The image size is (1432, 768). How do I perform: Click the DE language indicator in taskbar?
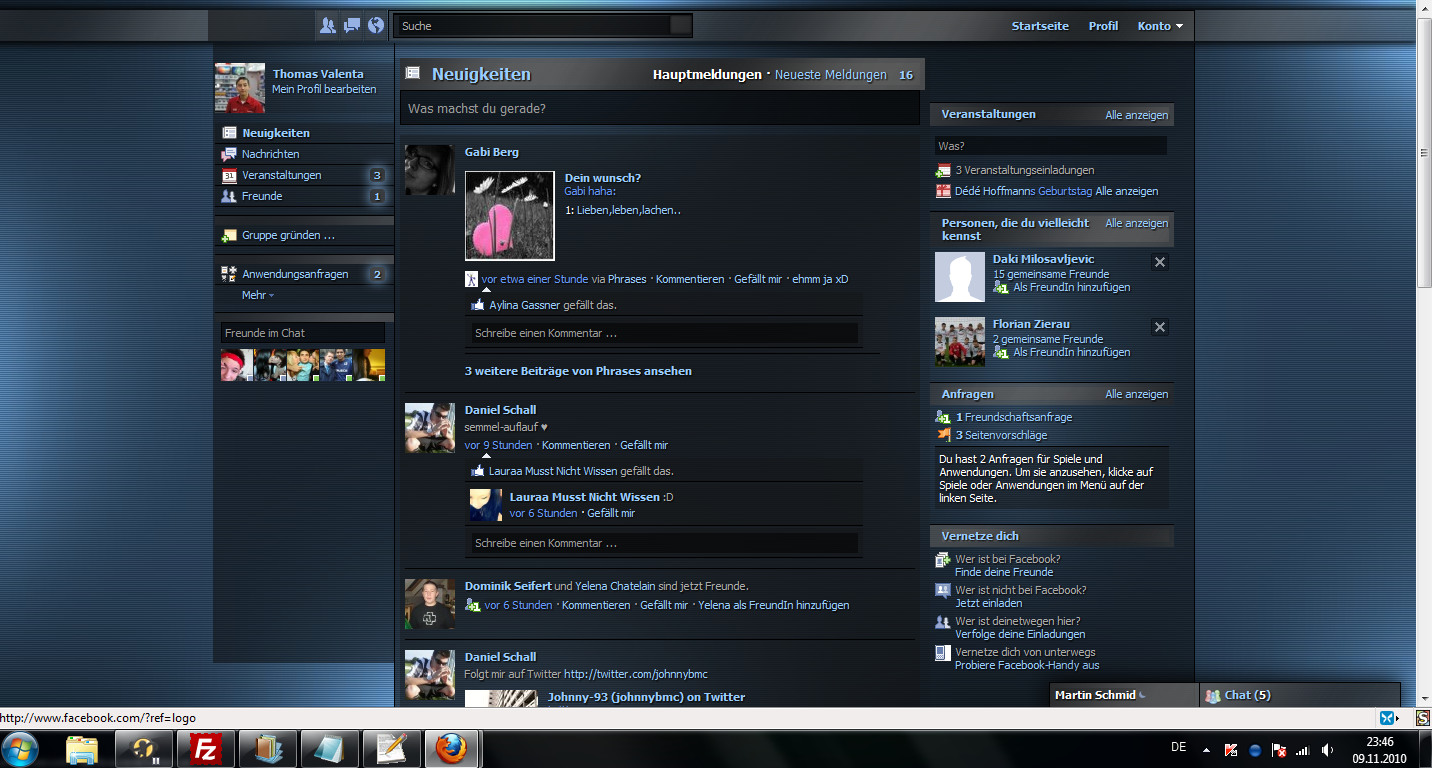(1178, 747)
